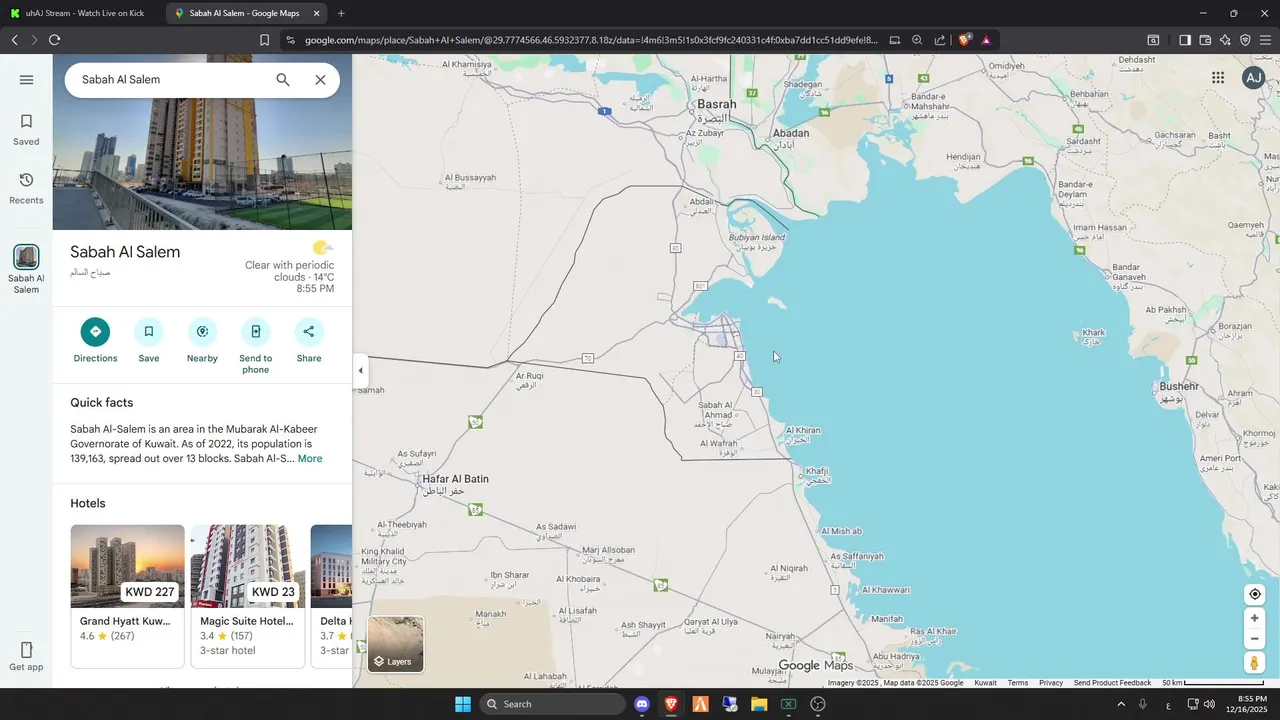Click the Terms link on the map footer
The height and width of the screenshot is (720, 1280).
click(1017, 683)
